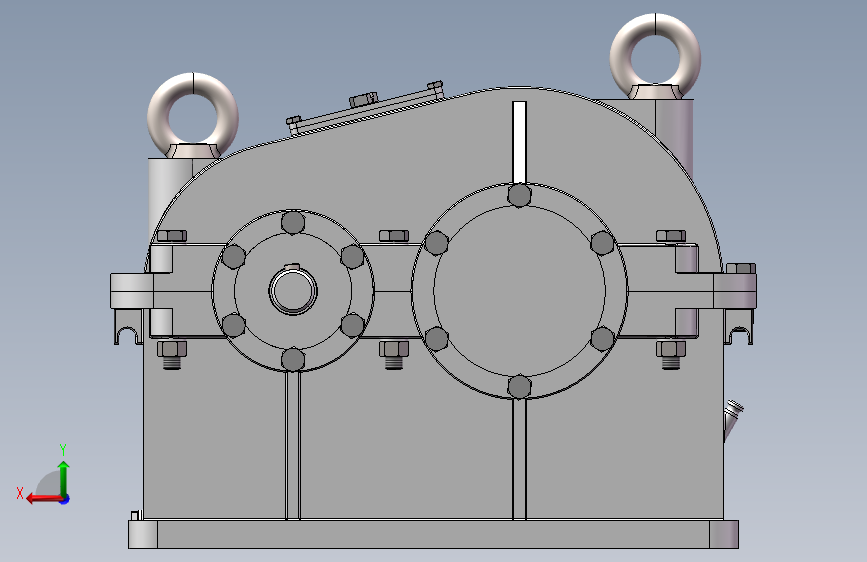Screen dimensions: 867x562
Task: Pick the lower-right bolt on the large bearing cover
Action: click(602, 339)
